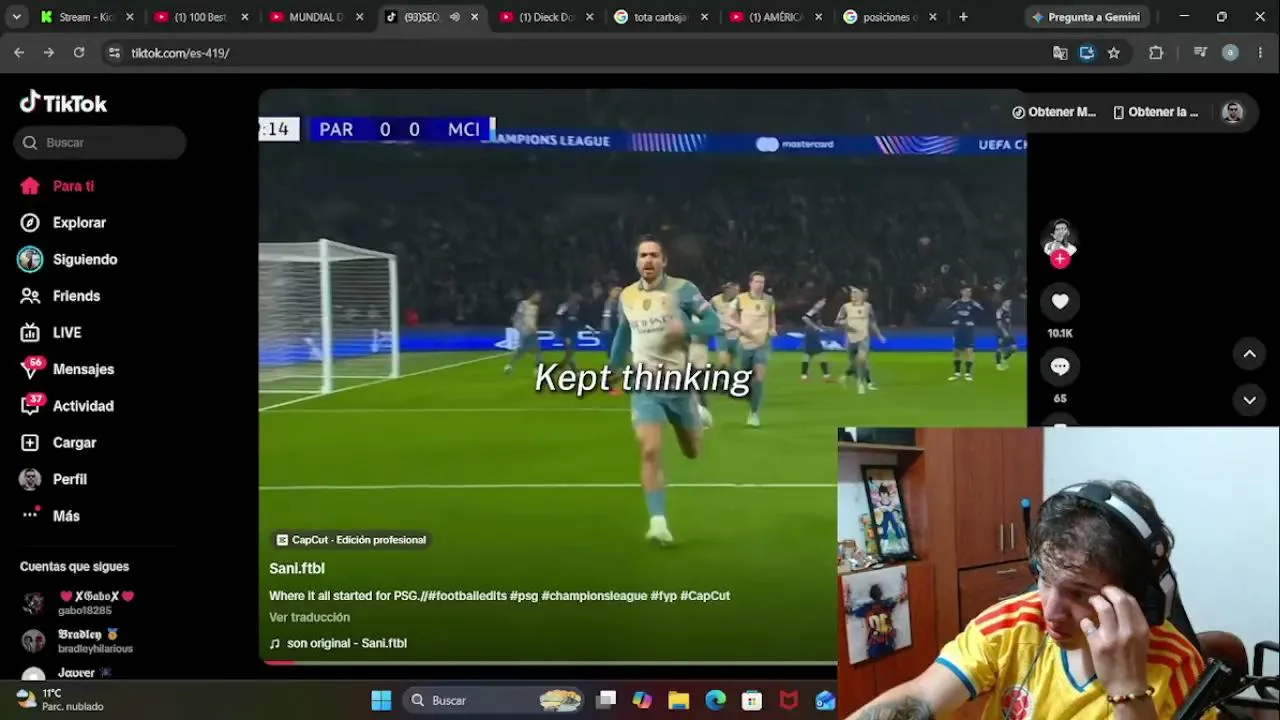Click the video progress bar
This screenshot has width=1280, height=720.
[548, 662]
